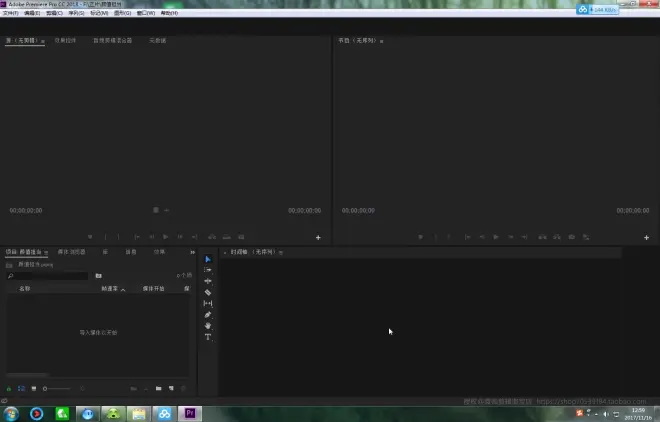Click the Comparison View icon in the Program monitor
The image size is (660, 422).
pyautogui.click(x=586, y=237)
